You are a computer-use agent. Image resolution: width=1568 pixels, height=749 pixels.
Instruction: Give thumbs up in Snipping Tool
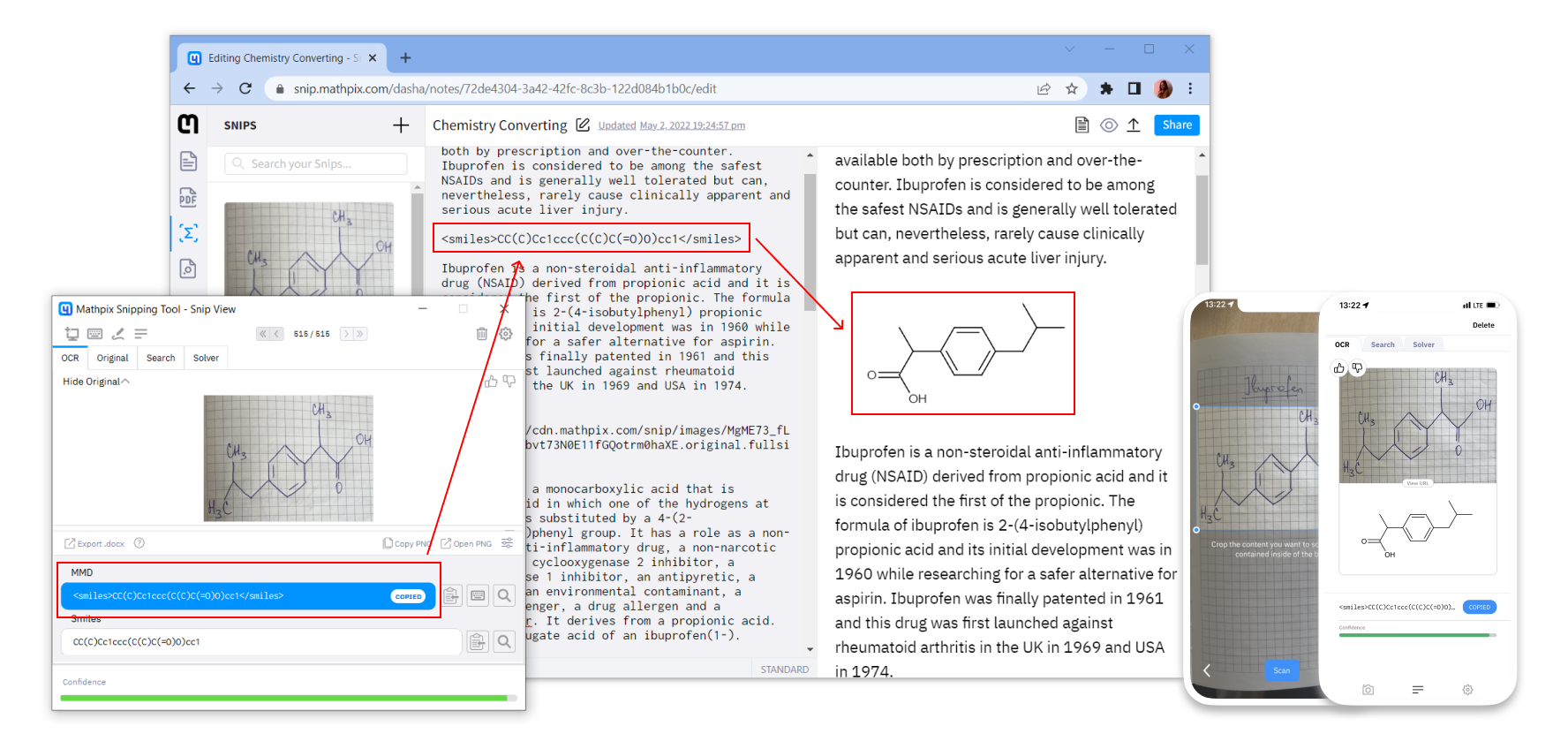click(x=491, y=382)
